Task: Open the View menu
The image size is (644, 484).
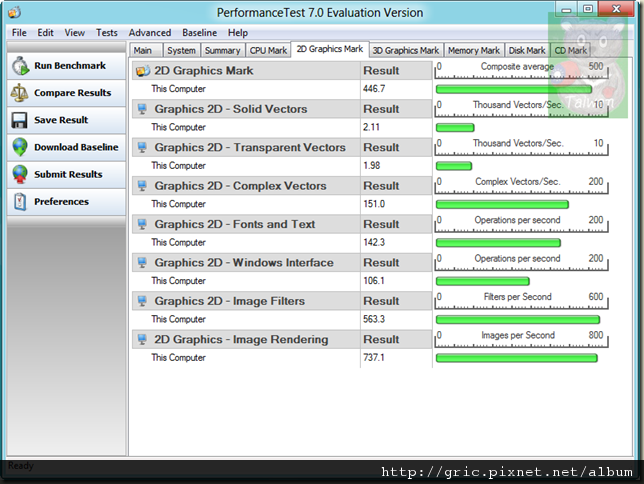Action: pos(74,33)
